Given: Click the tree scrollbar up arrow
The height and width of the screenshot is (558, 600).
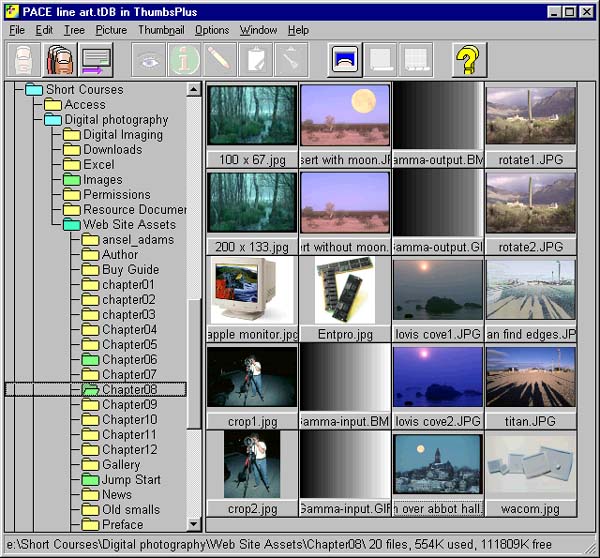Looking at the screenshot, I should point(194,90).
